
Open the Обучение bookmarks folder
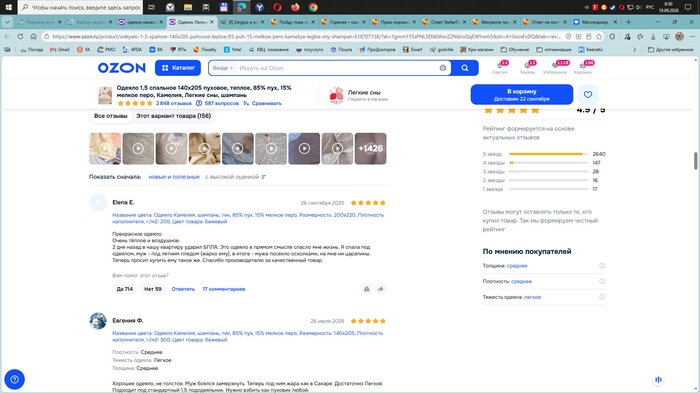click(515, 50)
